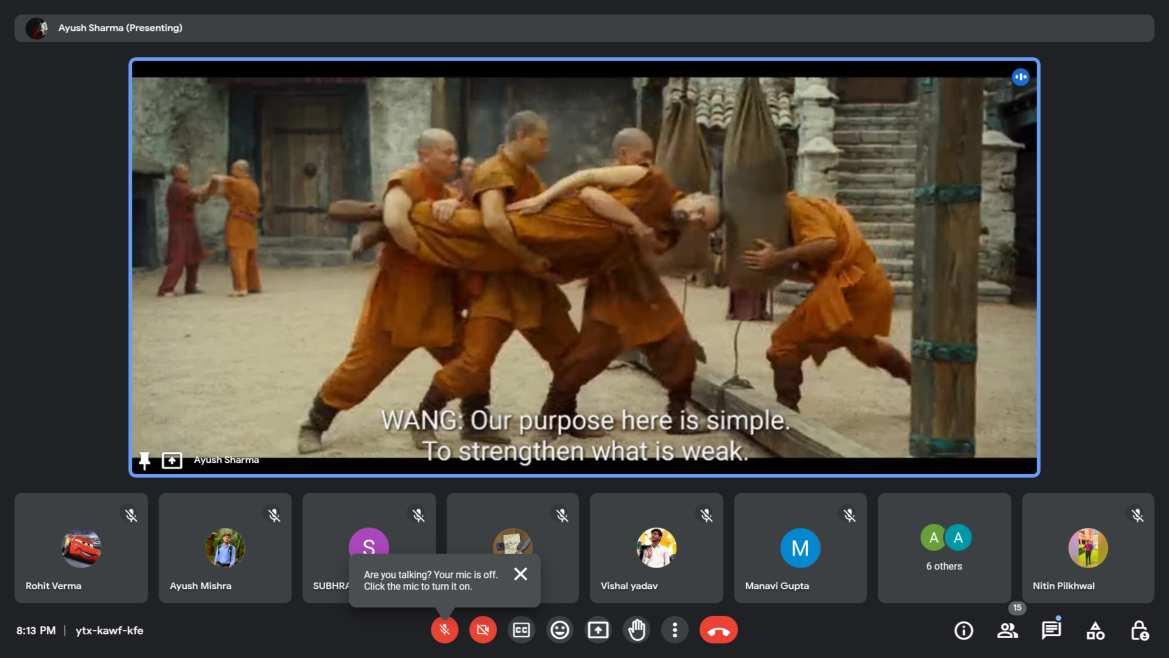Image resolution: width=1169 pixels, height=658 pixels.
Task: Click the shared movie presentation video
Action: pos(584,268)
